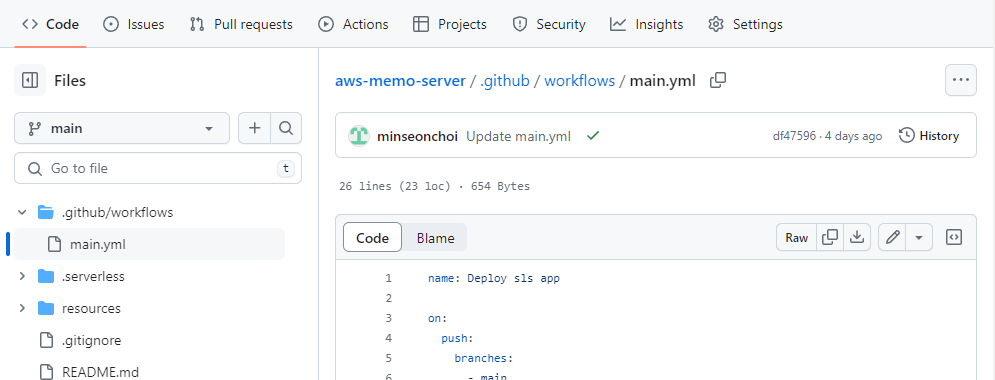Click the add file plus icon
This screenshot has width=995, height=380.
coord(254,128)
